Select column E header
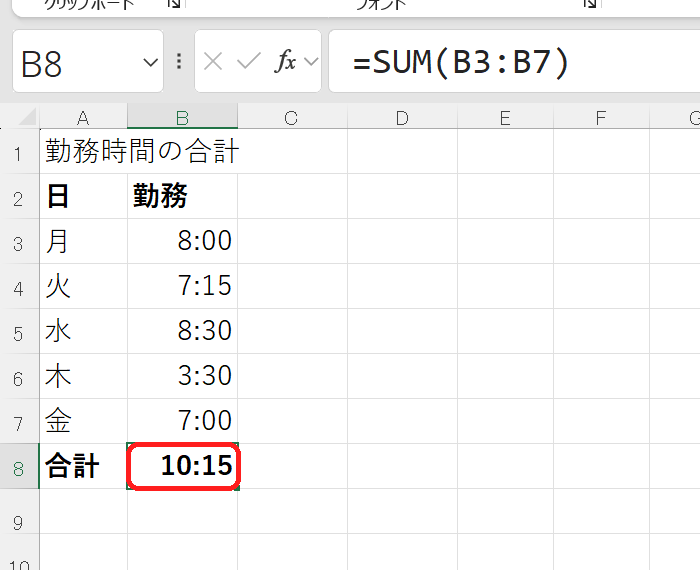700x570 pixels. (x=505, y=118)
